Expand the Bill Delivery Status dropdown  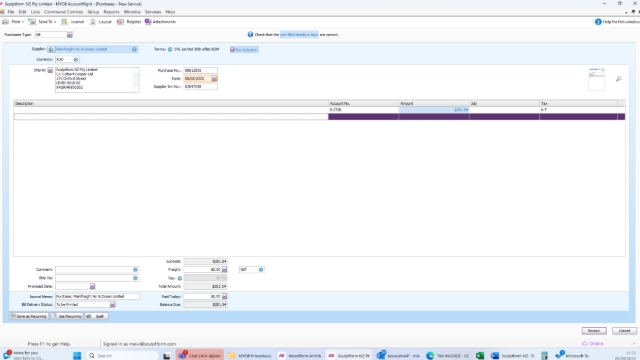(113, 304)
